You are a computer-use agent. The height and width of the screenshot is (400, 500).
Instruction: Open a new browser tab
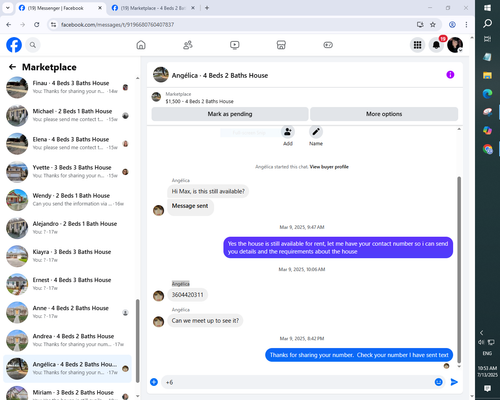pyautogui.click(x=207, y=8)
